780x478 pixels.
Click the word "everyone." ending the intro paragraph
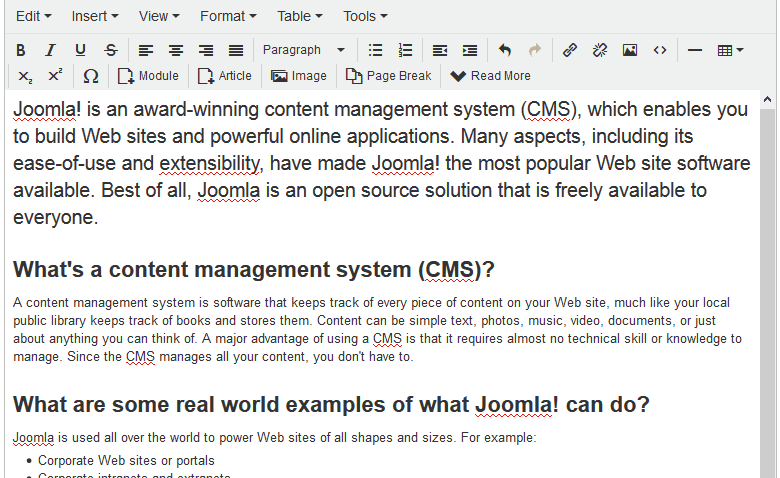click(56, 218)
